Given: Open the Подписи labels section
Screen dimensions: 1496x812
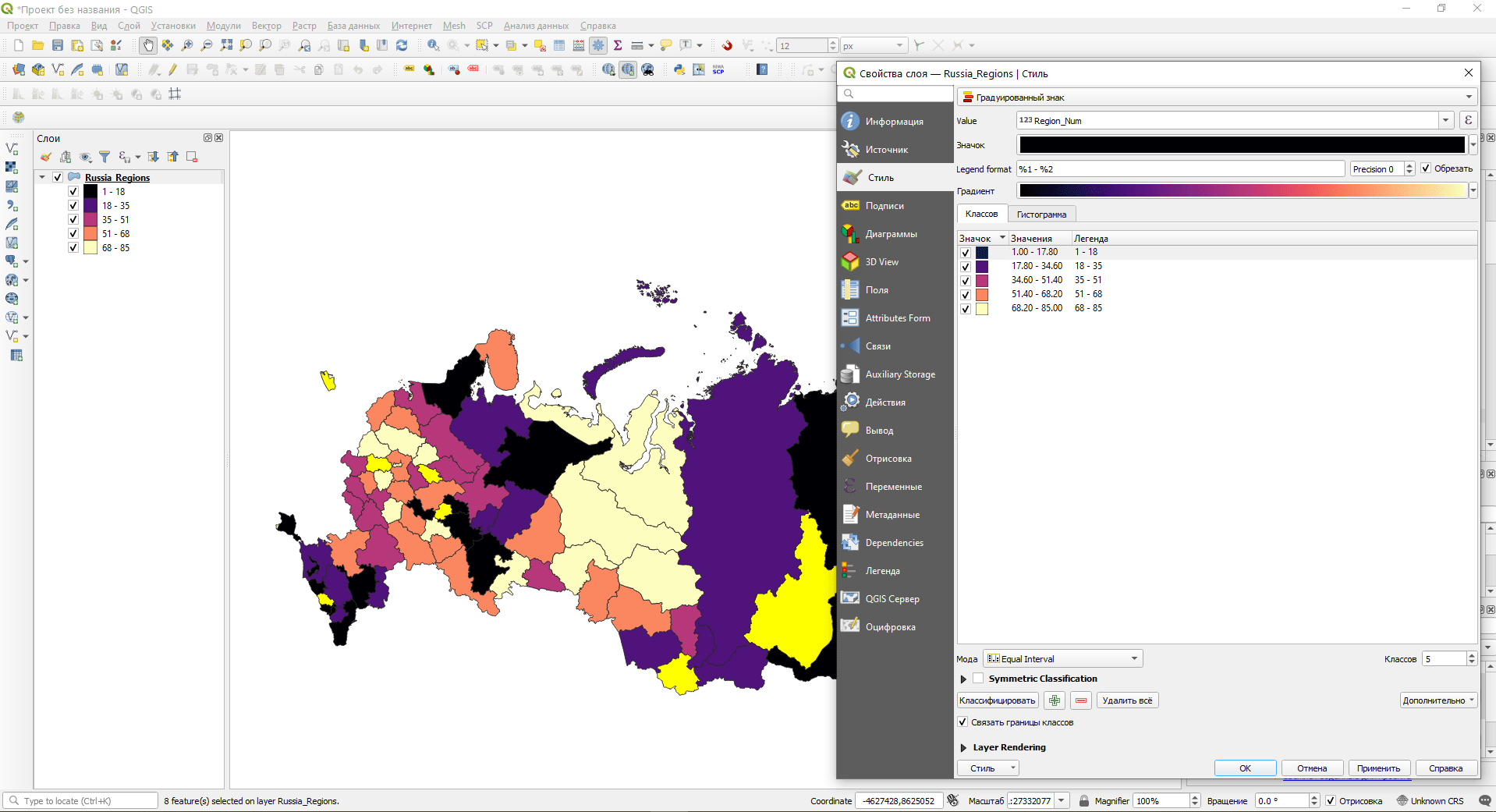Looking at the screenshot, I should [884, 206].
